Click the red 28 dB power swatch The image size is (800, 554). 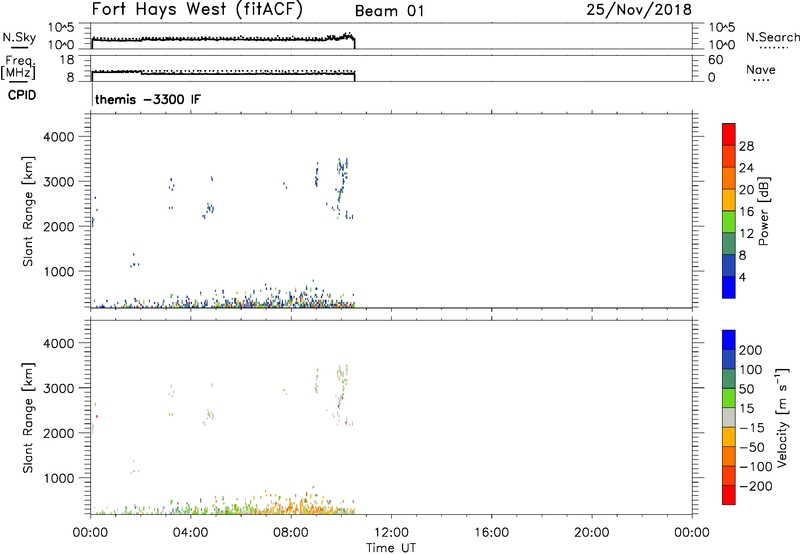click(729, 134)
